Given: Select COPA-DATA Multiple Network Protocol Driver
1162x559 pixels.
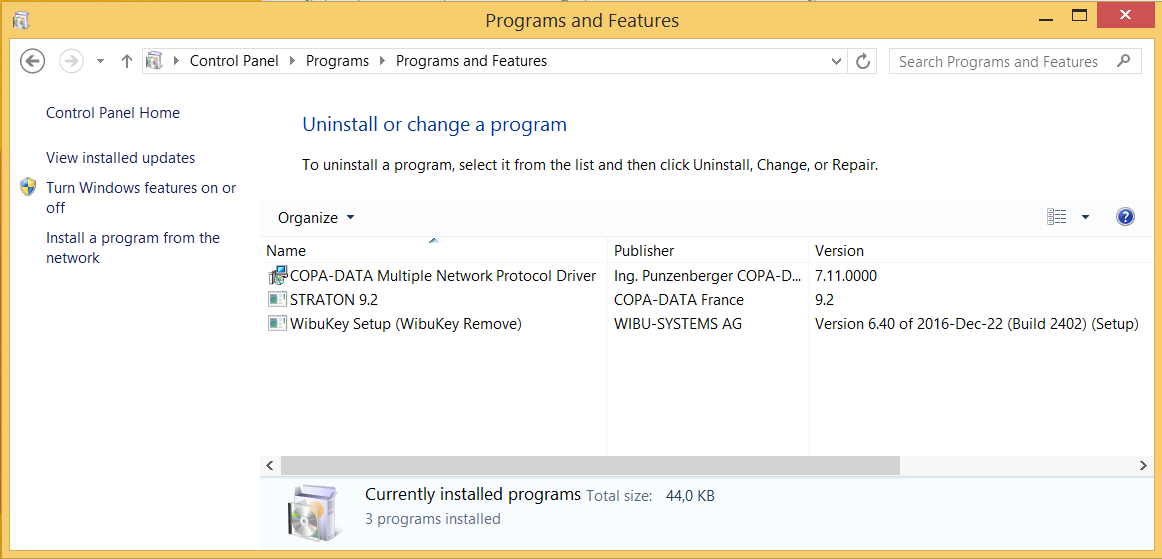Looking at the screenshot, I should coord(443,277).
